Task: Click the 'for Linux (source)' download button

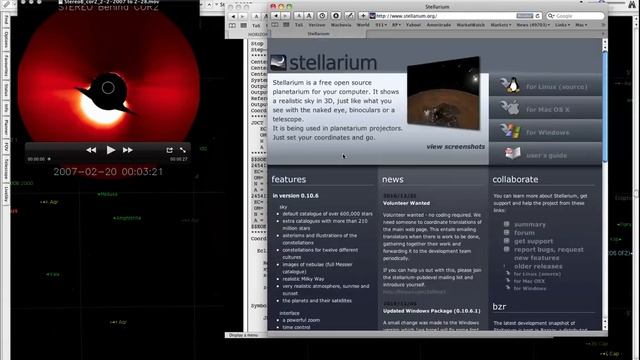Action: pos(545,85)
